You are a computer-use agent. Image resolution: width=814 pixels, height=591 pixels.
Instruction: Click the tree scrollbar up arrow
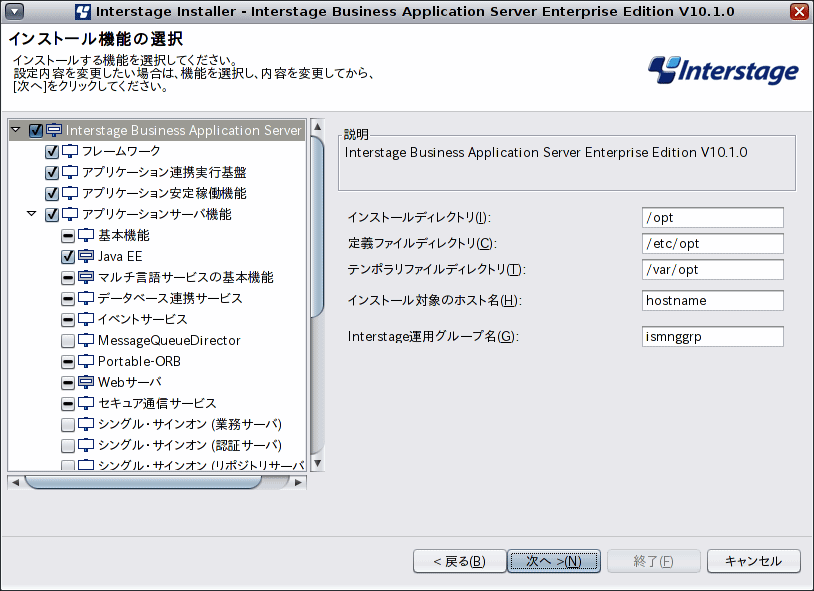[x=318, y=126]
